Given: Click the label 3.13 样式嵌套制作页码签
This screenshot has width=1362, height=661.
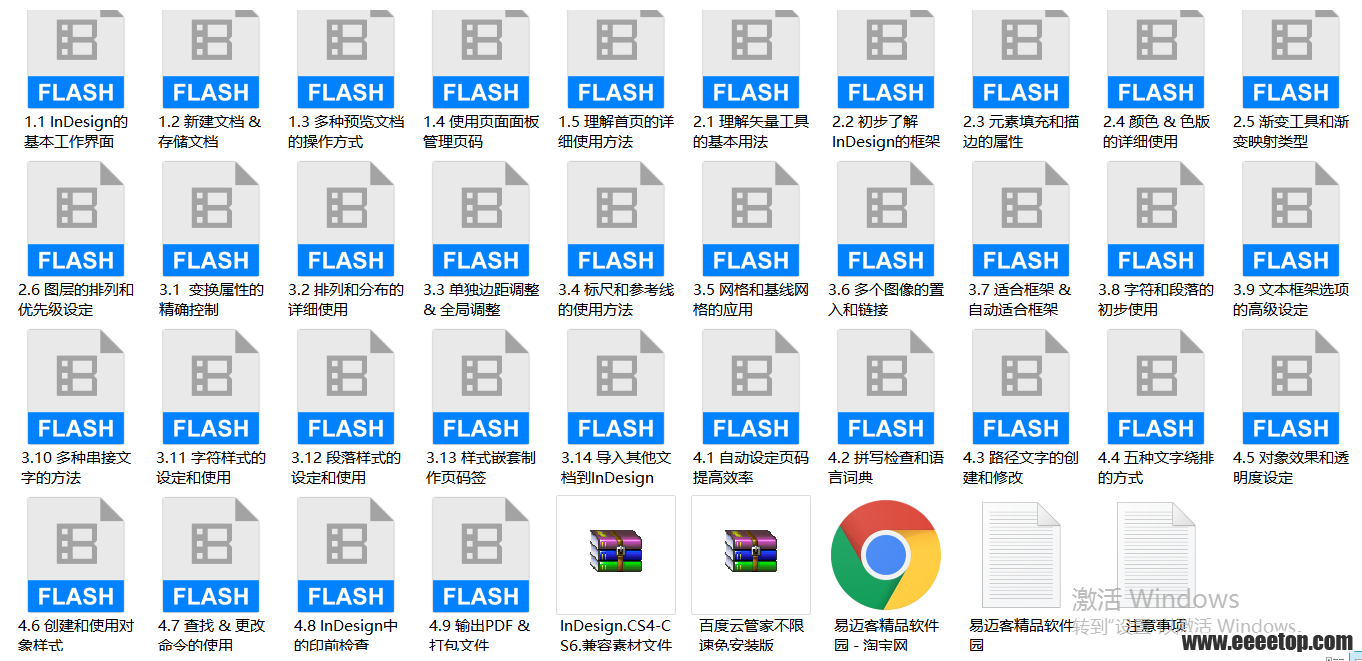Looking at the screenshot, I should coord(481,467).
